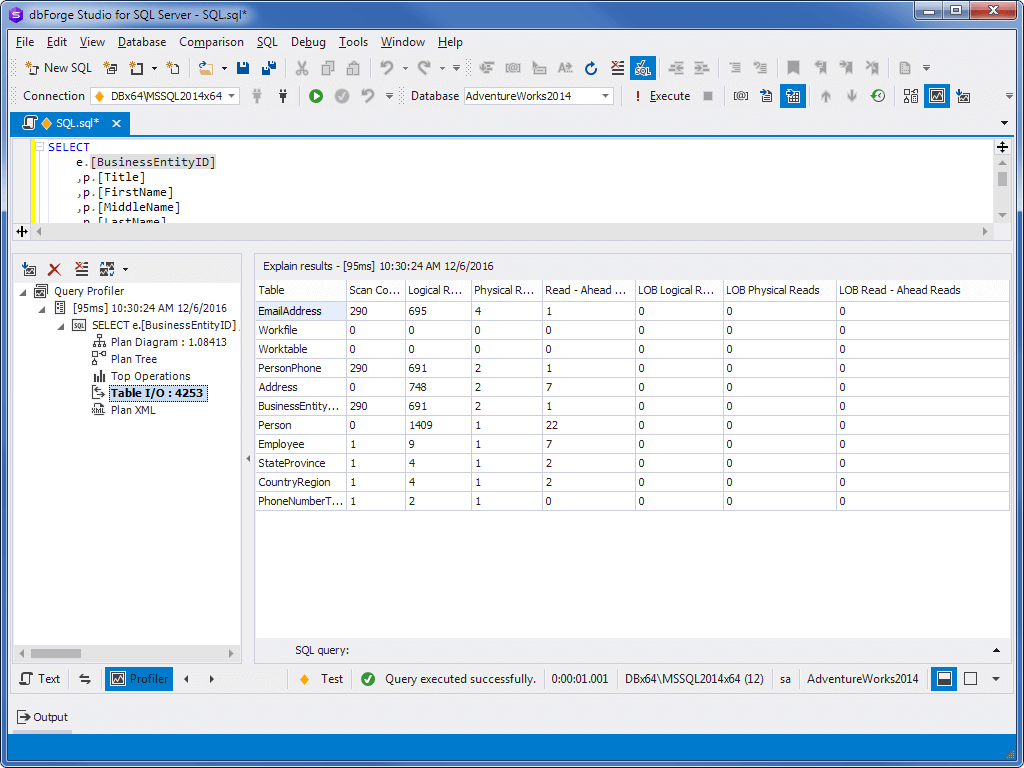Toggle the Query Profiler mode icon in toolbar
1024x768 pixels.
(x=936, y=96)
